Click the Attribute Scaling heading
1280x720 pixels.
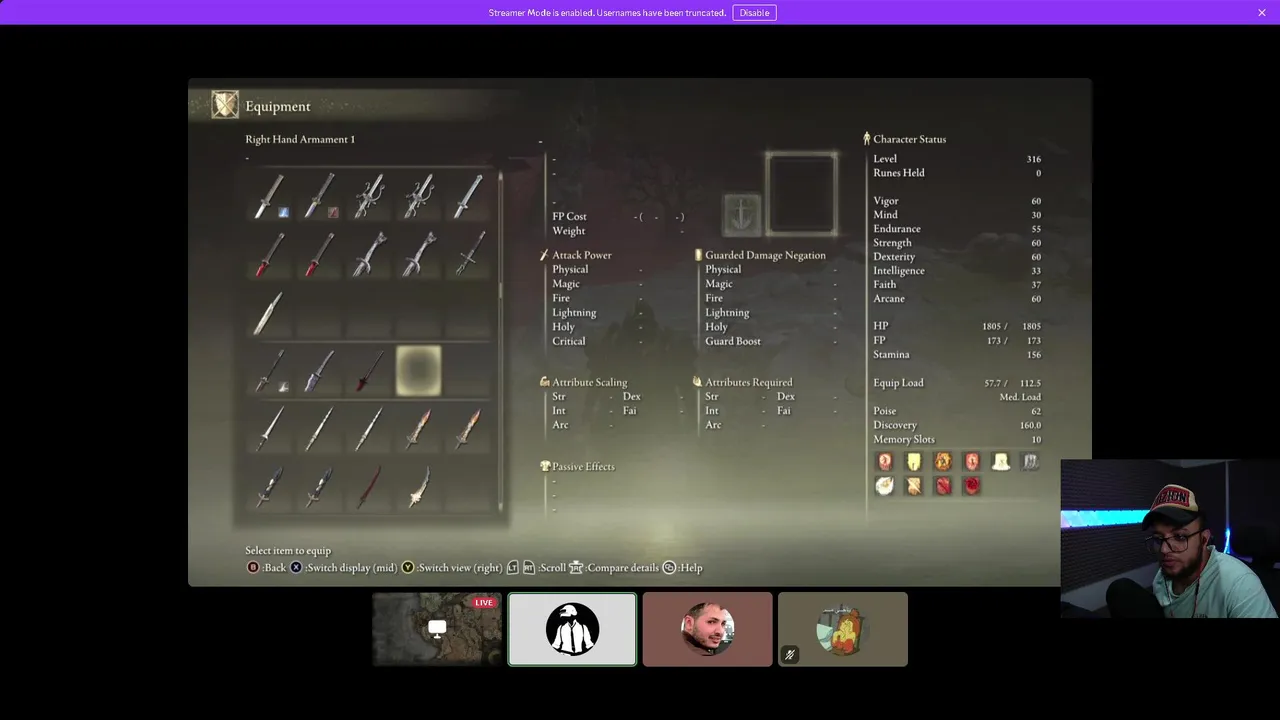point(590,382)
